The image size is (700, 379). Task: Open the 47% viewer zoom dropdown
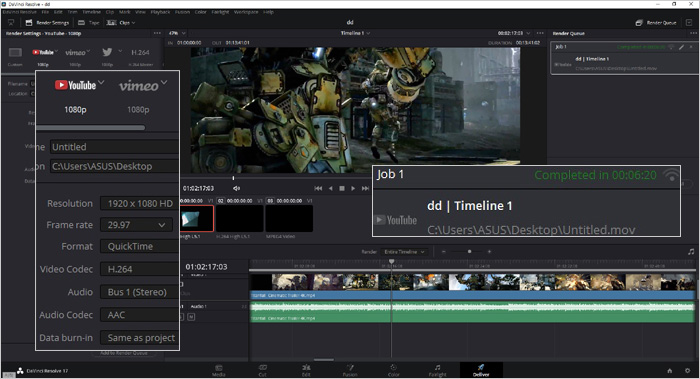(x=177, y=33)
